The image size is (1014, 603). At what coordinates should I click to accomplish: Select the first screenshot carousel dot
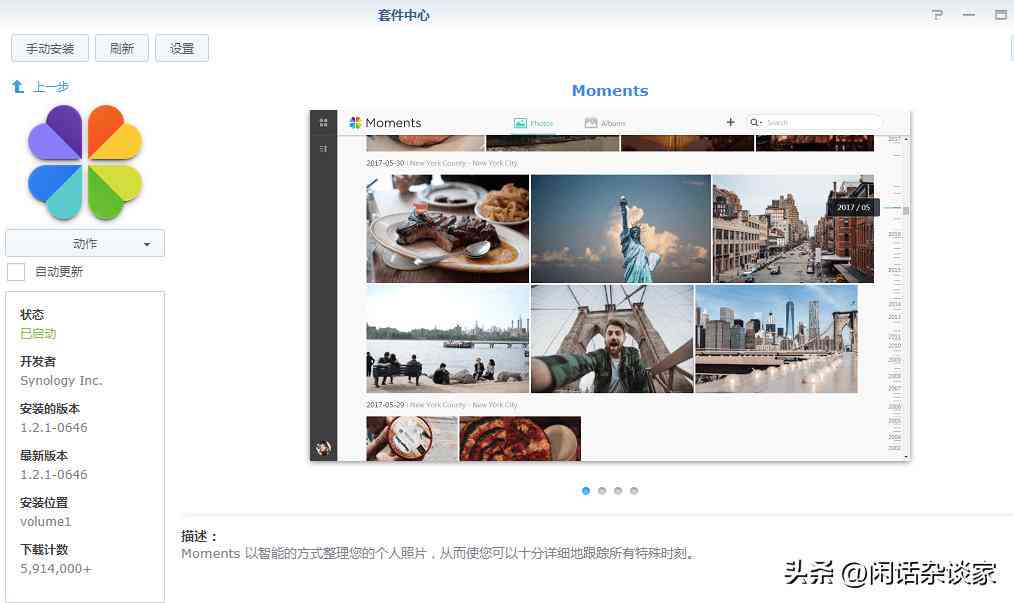pyautogui.click(x=586, y=491)
